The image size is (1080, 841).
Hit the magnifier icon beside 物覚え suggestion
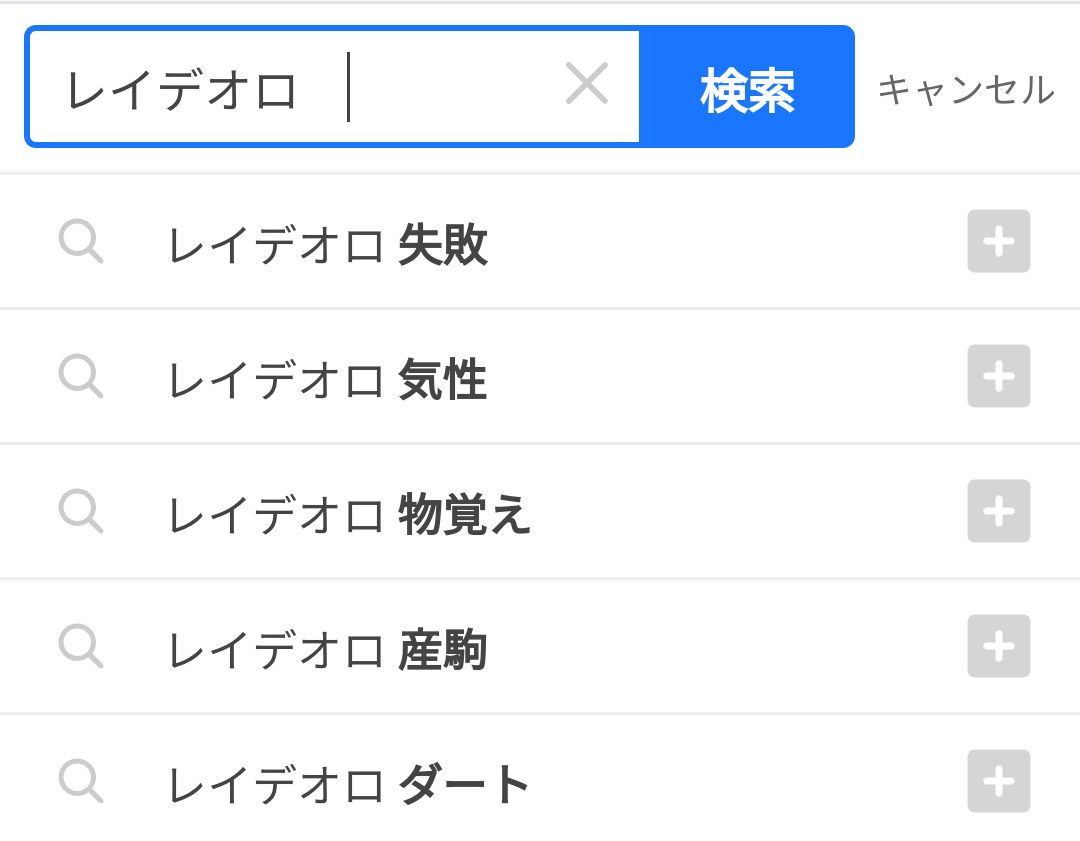coord(80,511)
